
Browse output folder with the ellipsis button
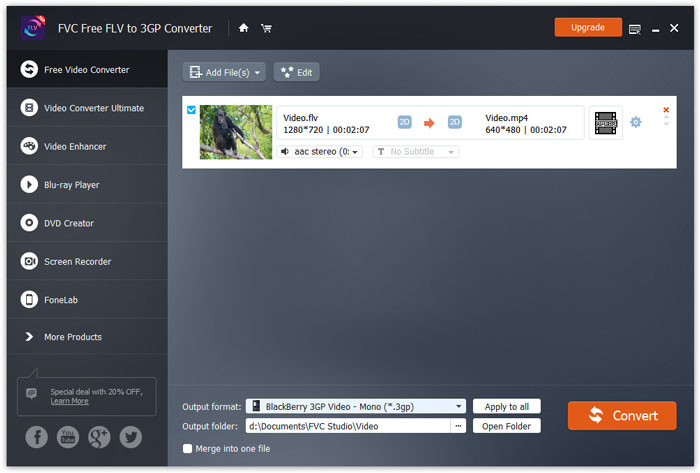click(x=458, y=426)
